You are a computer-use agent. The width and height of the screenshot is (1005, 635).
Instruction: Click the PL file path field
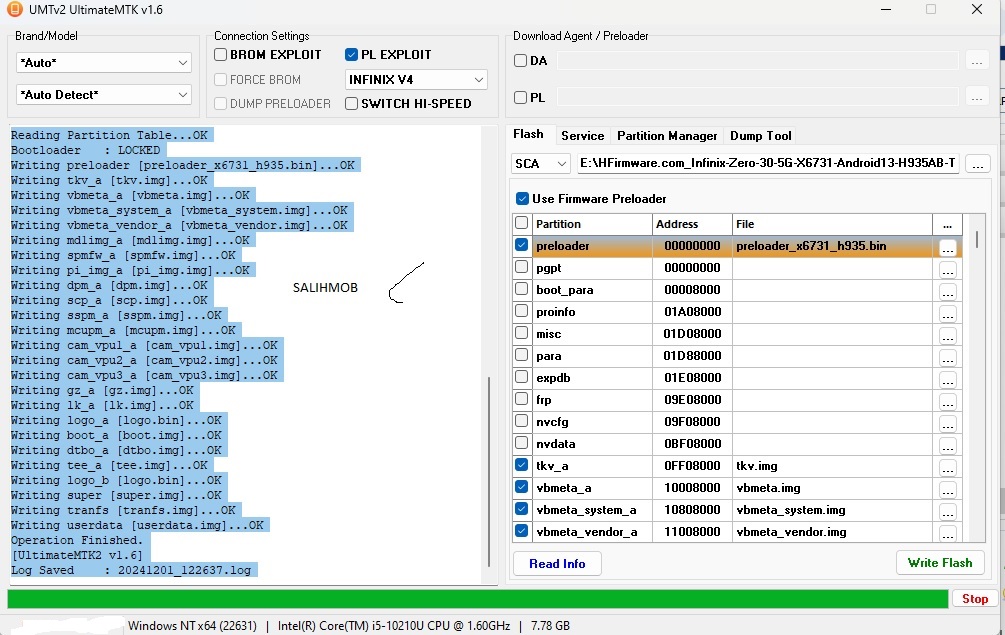click(x=758, y=97)
